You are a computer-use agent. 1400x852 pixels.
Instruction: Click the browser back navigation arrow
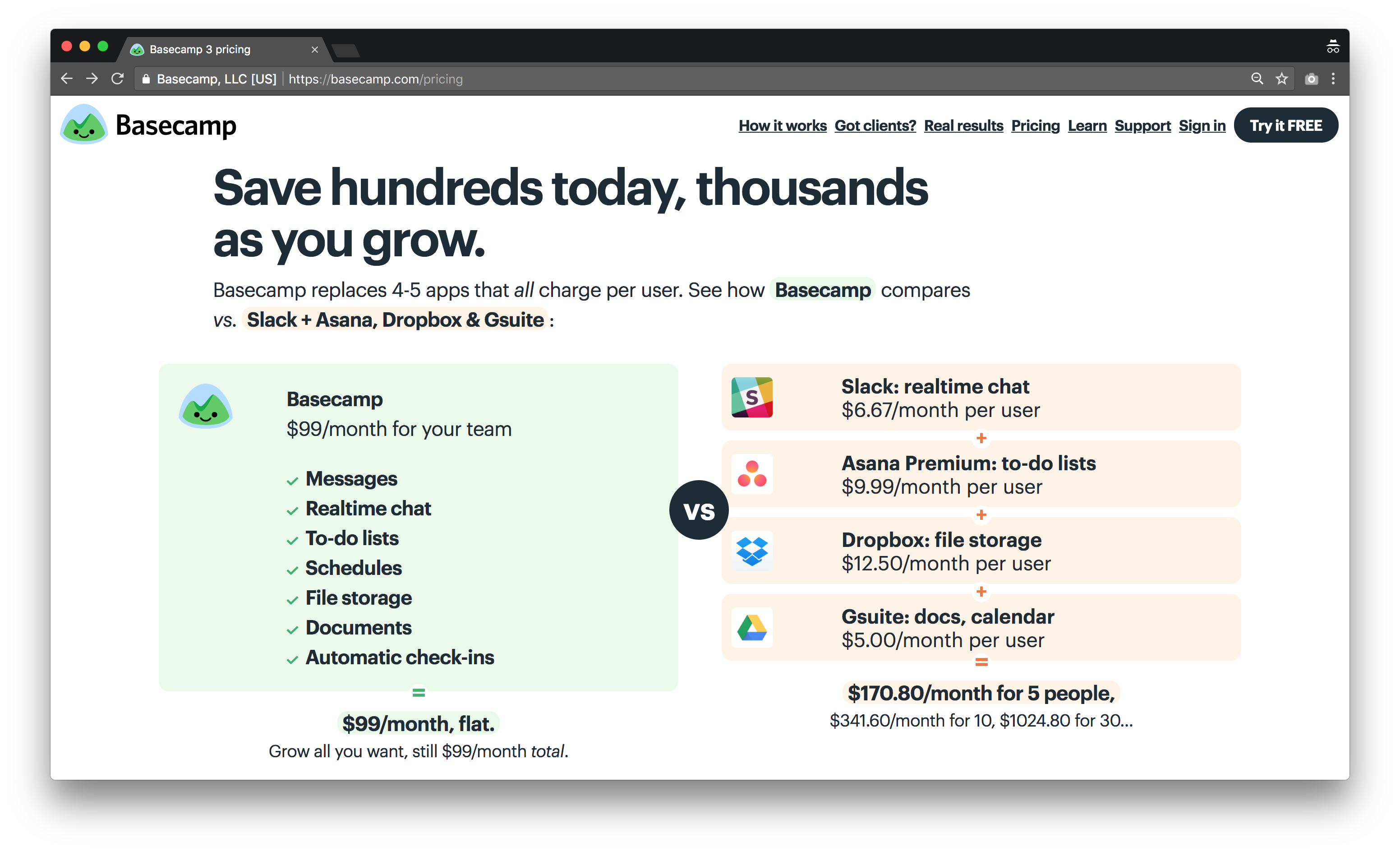click(x=67, y=79)
